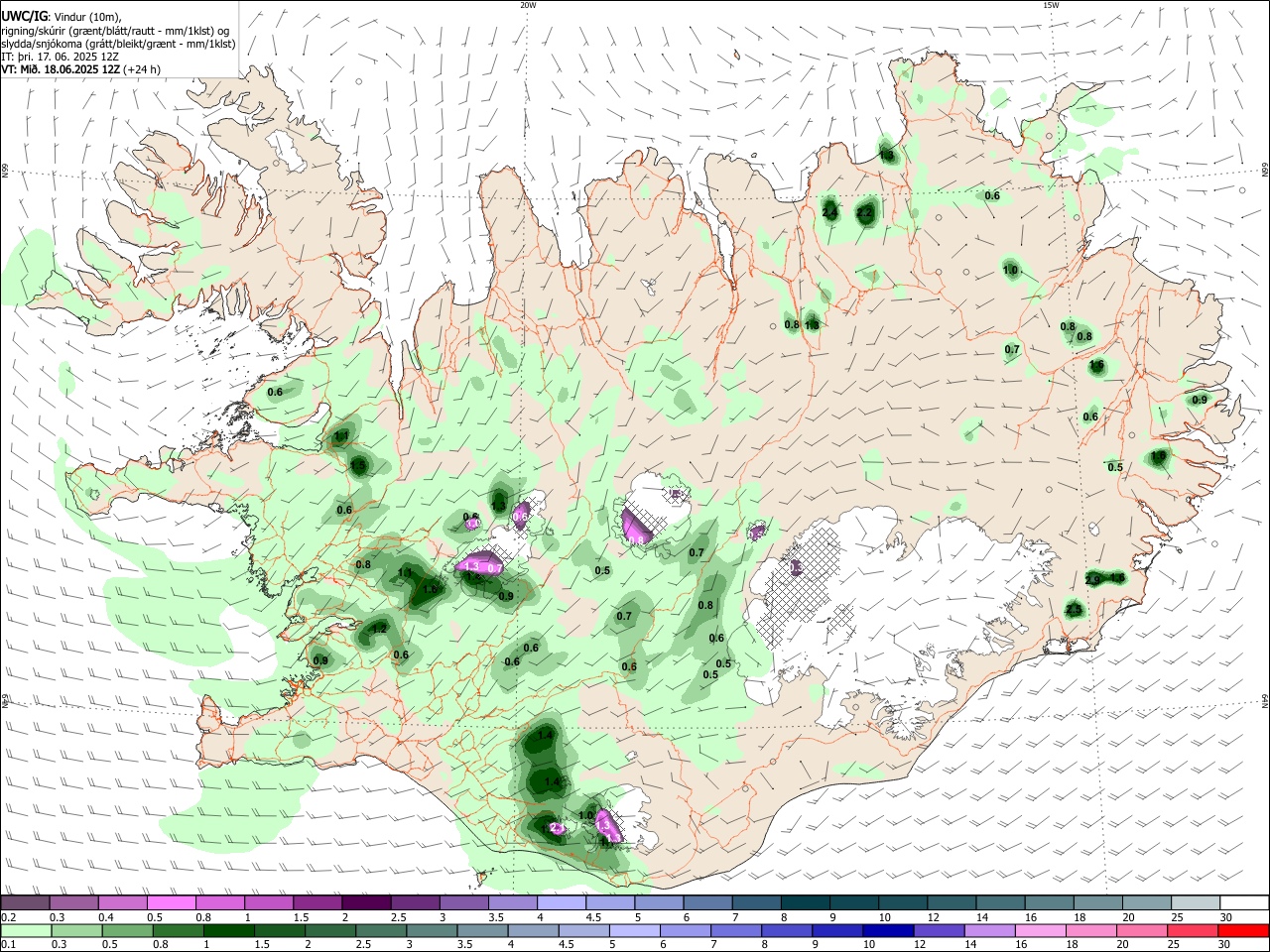Click the '2.2' precipitation value on the map
Screen dimensions: 1270x952
[x=864, y=212]
